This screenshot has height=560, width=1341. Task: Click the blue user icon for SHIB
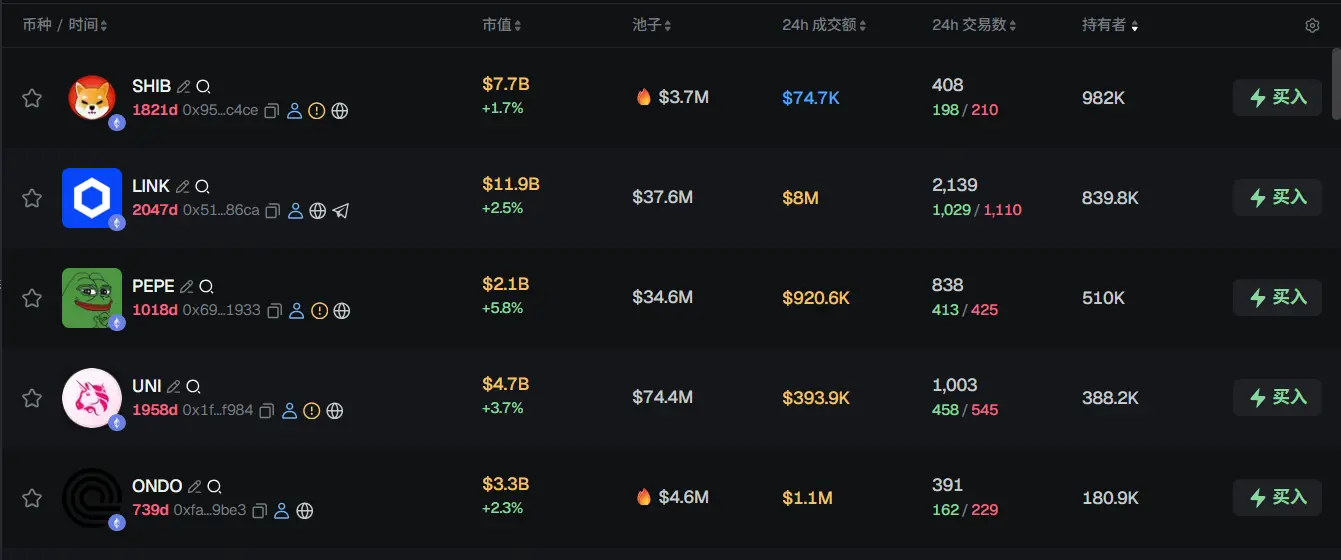(294, 111)
